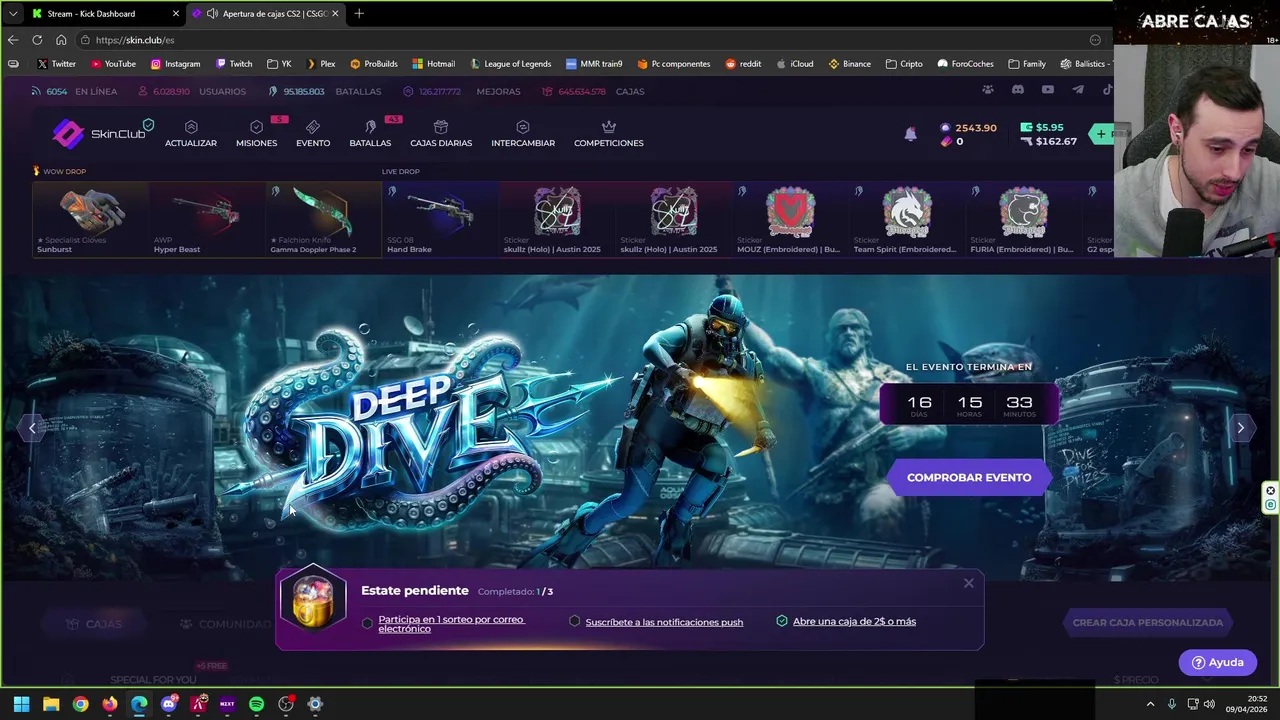Open Firefox from taskbar

[110, 704]
